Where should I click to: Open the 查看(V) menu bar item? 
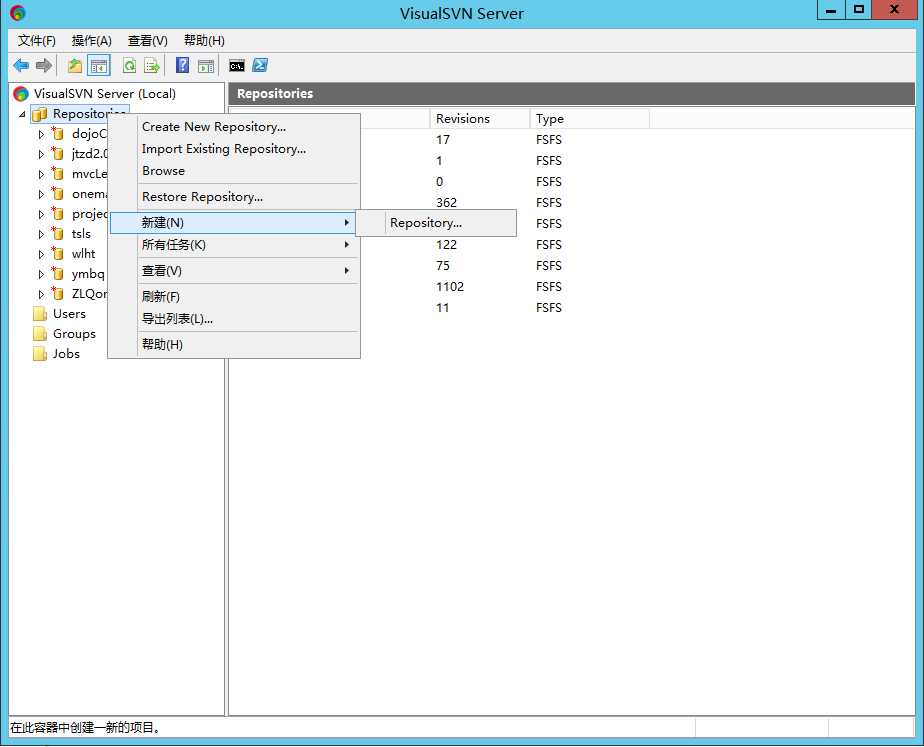click(147, 40)
